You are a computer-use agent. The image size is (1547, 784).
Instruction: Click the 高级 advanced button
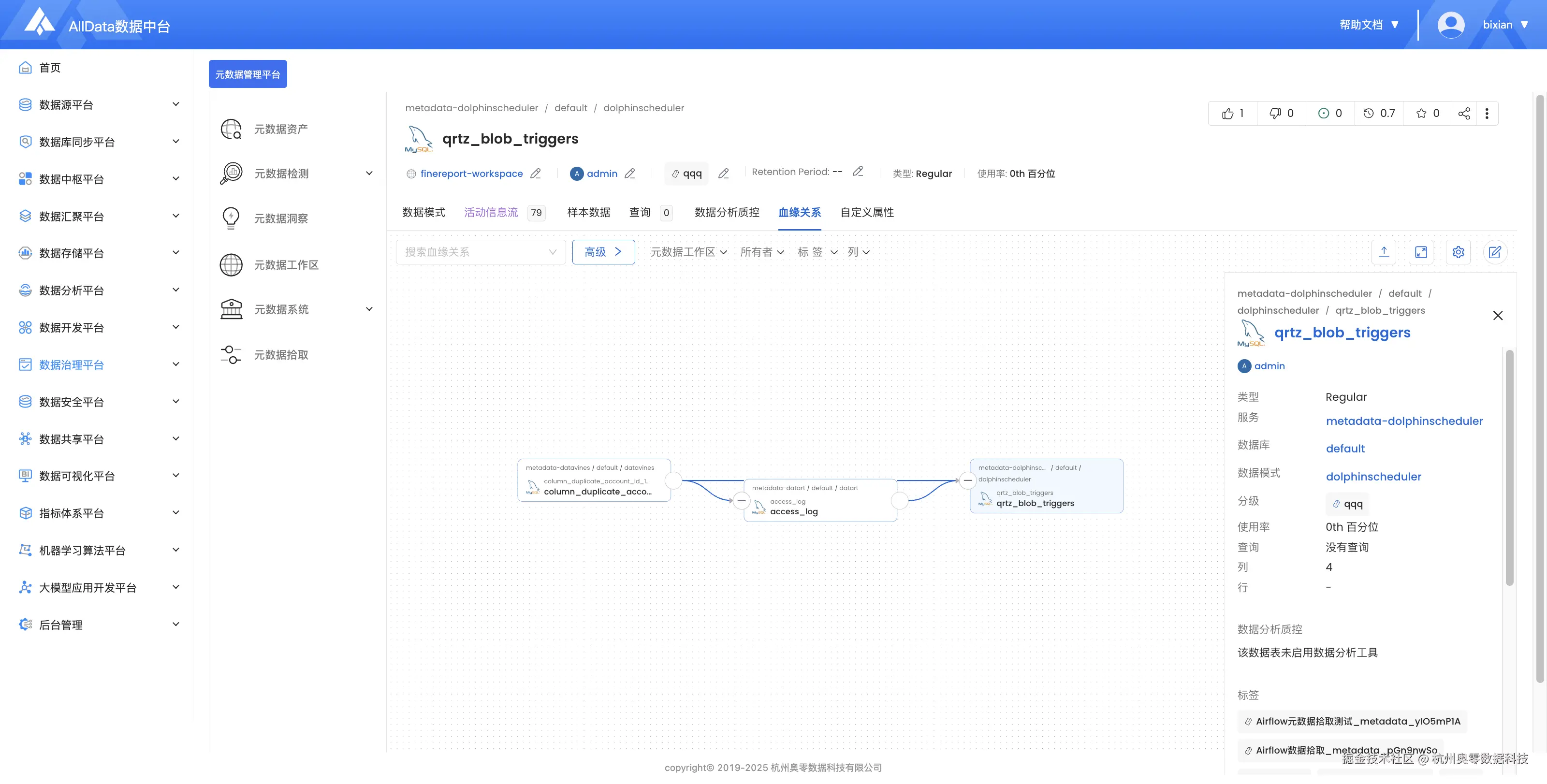603,252
